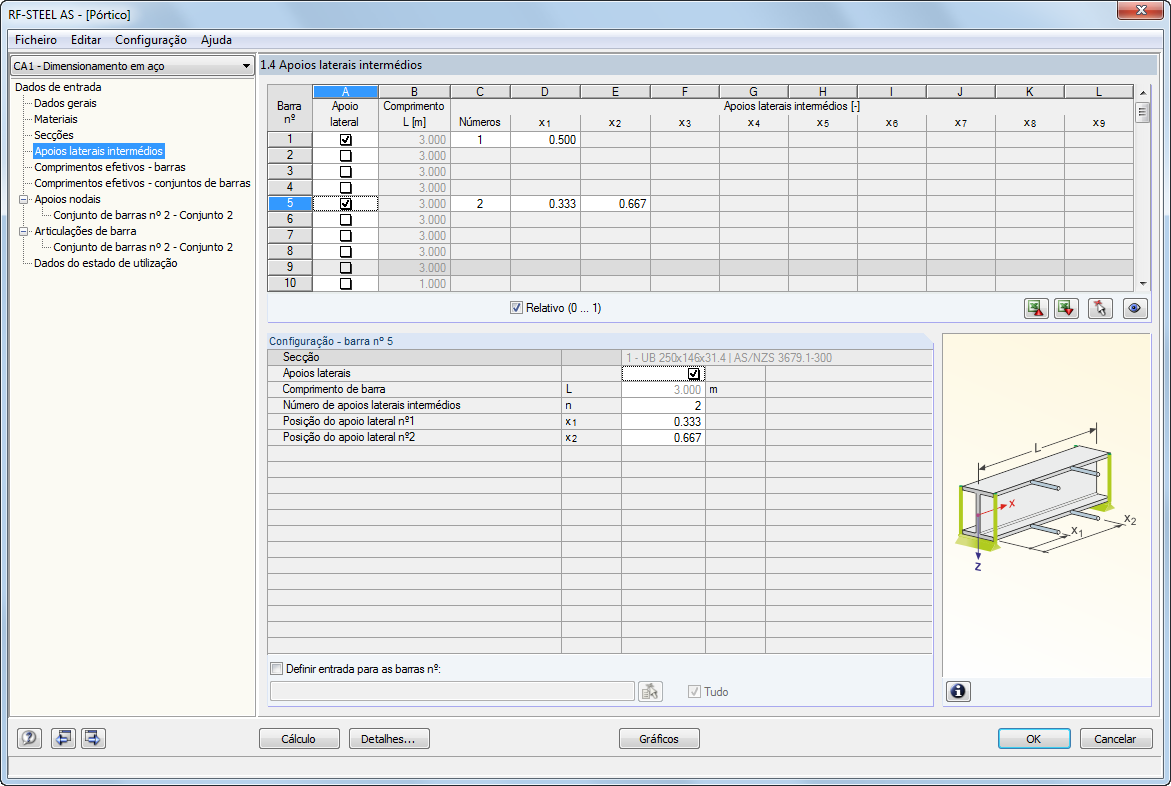Toggle lateral support checkbox for bar 1

(345, 140)
